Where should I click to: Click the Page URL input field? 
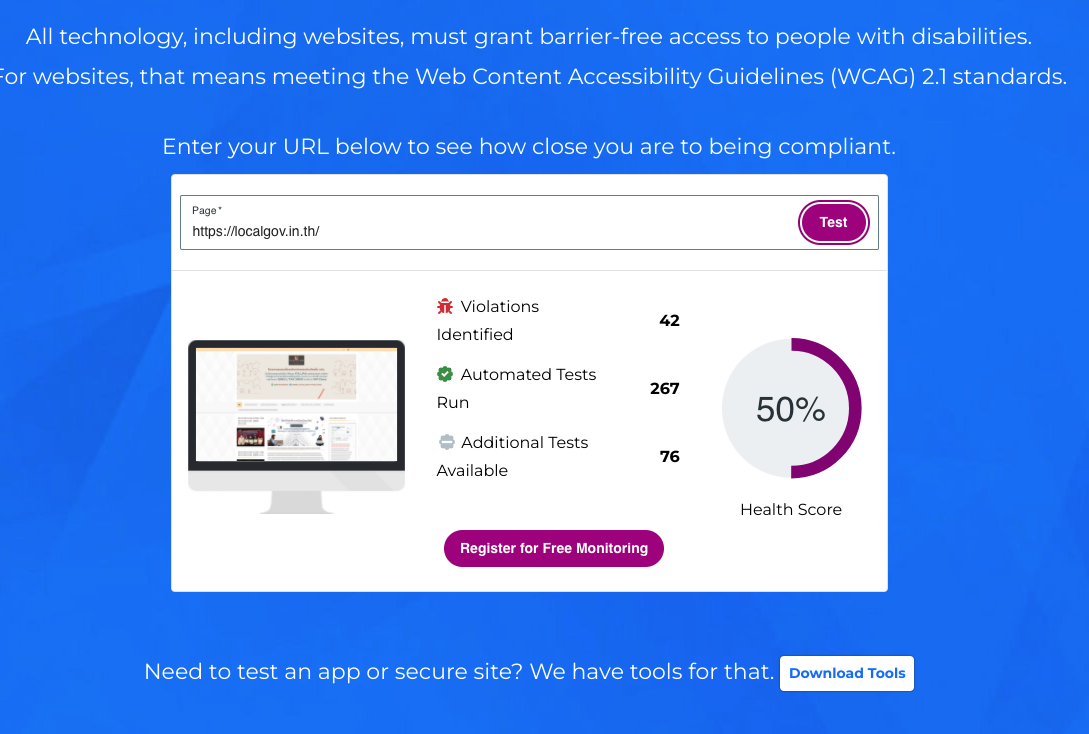486,222
